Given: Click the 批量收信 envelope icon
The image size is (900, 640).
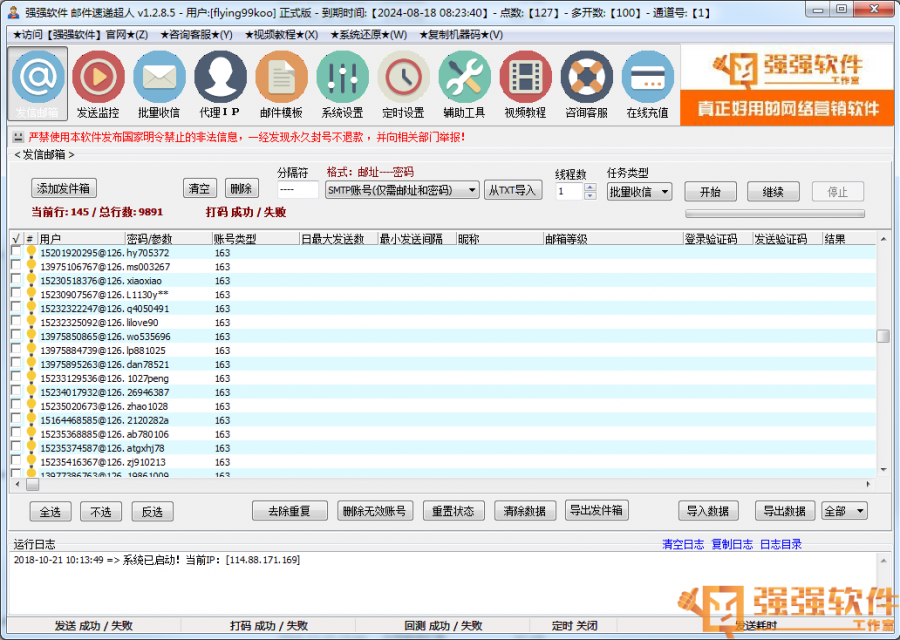Looking at the screenshot, I should [159, 78].
